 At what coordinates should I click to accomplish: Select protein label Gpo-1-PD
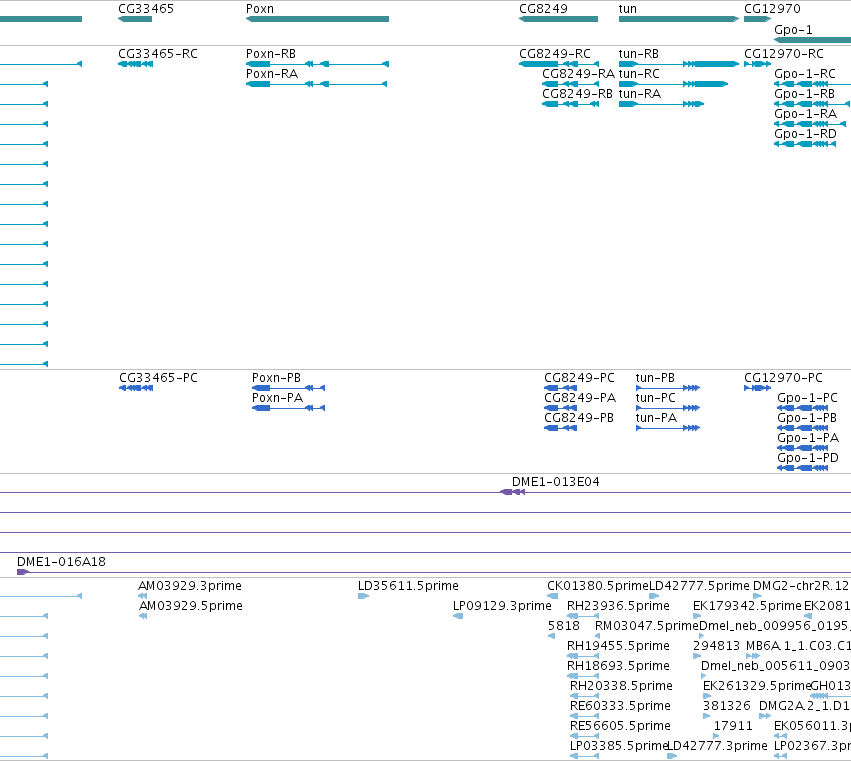[x=808, y=458]
